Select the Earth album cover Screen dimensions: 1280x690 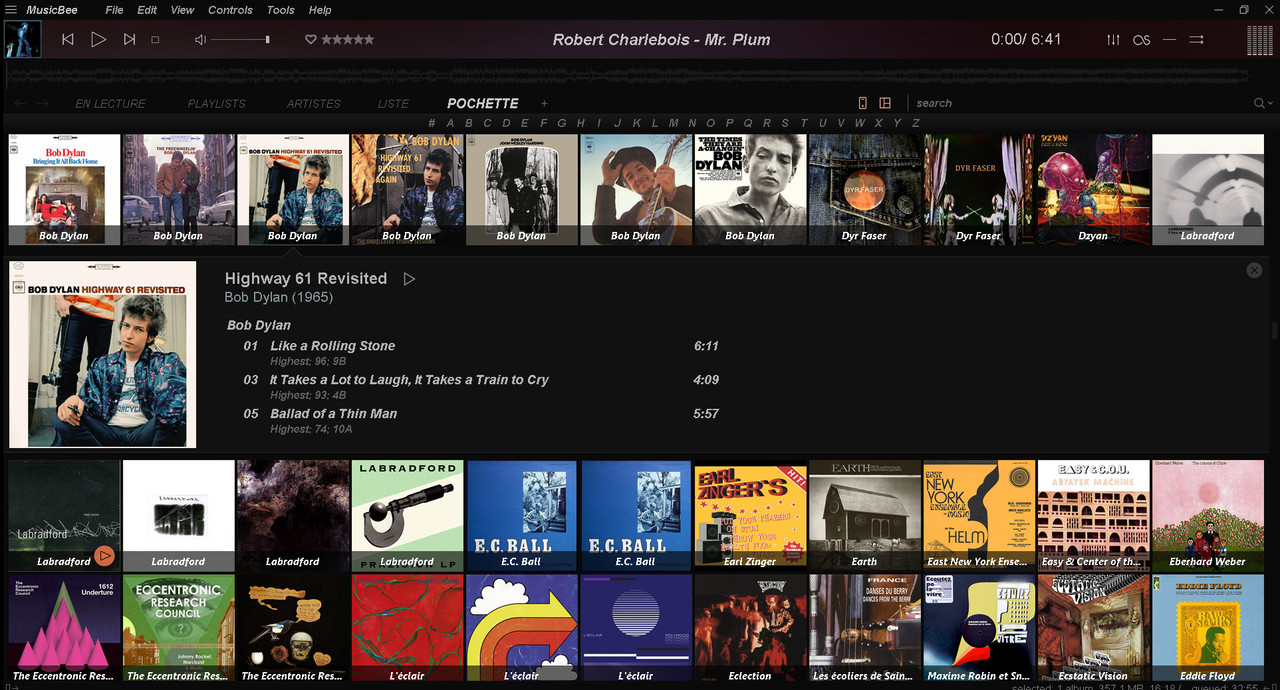864,515
